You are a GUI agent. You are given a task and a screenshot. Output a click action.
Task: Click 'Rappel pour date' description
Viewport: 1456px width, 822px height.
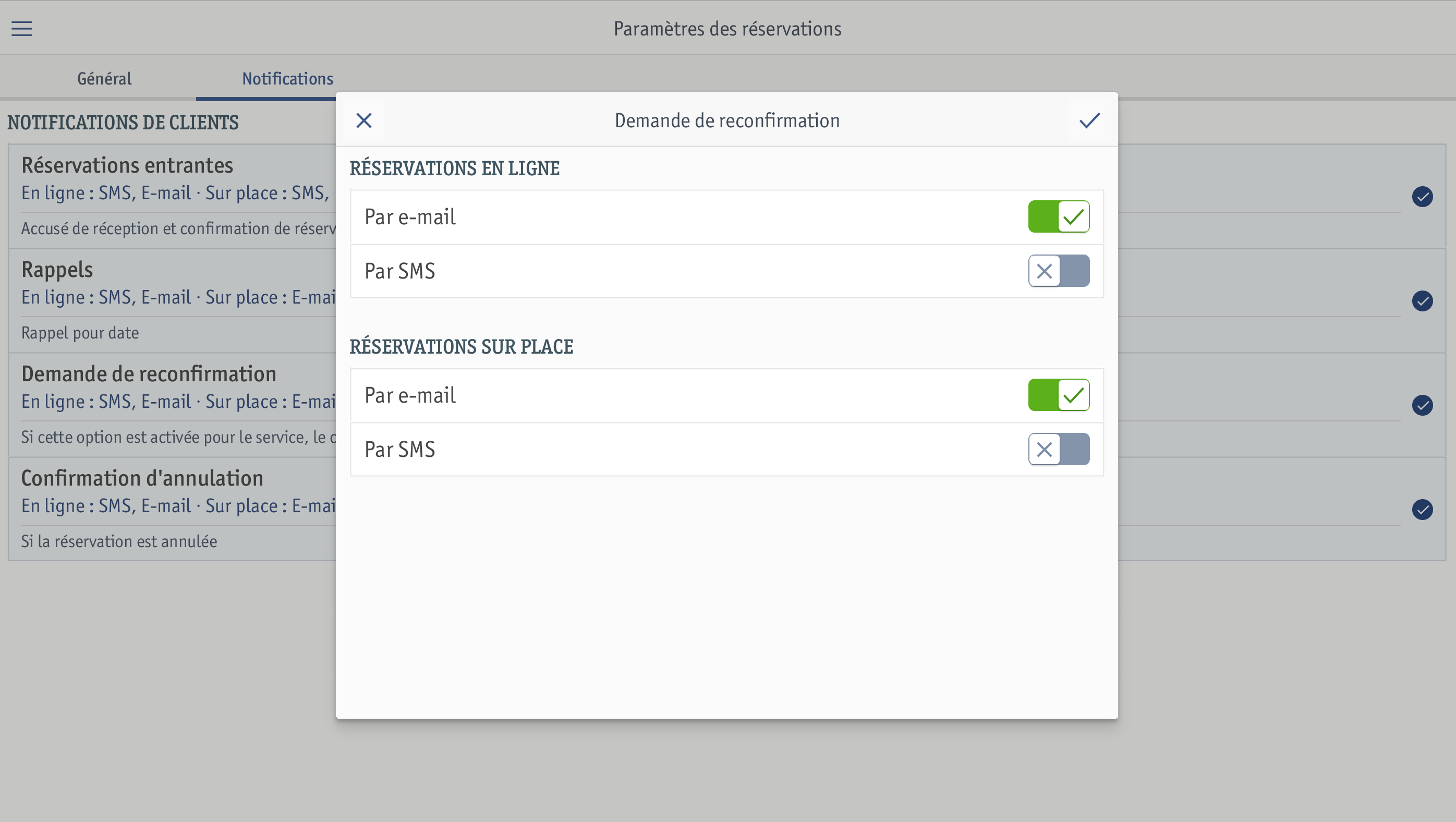tap(80, 333)
